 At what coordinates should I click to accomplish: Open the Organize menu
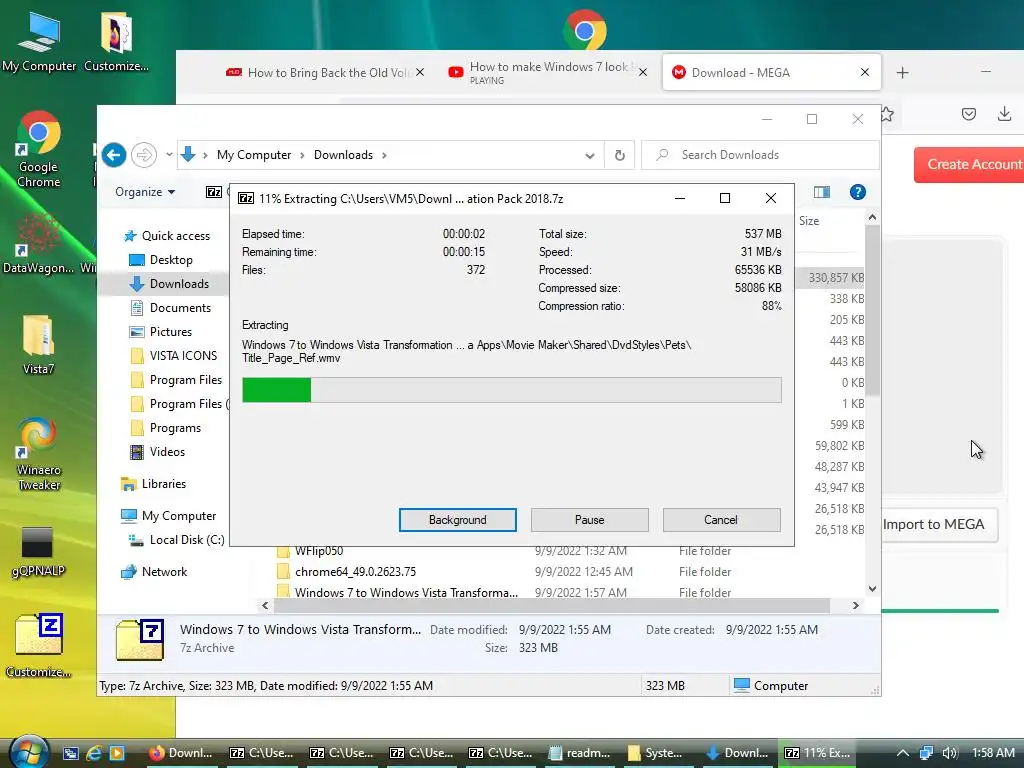[145, 192]
